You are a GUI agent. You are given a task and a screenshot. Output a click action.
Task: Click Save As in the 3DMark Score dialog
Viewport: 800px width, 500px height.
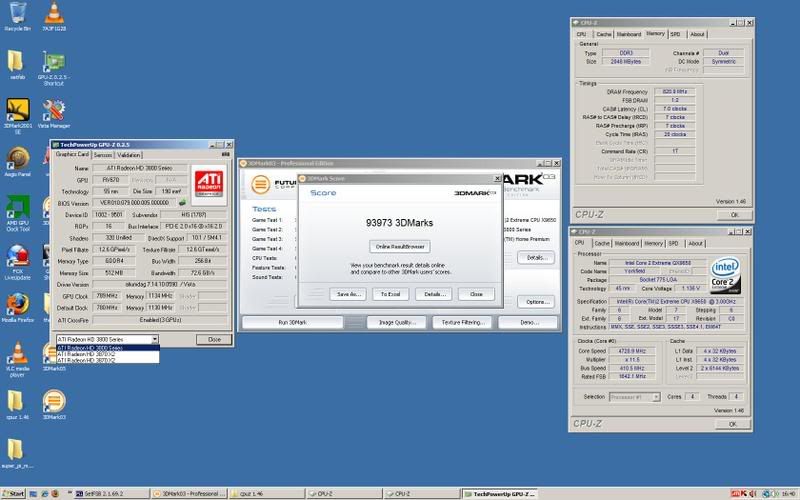(x=348, y=294)
